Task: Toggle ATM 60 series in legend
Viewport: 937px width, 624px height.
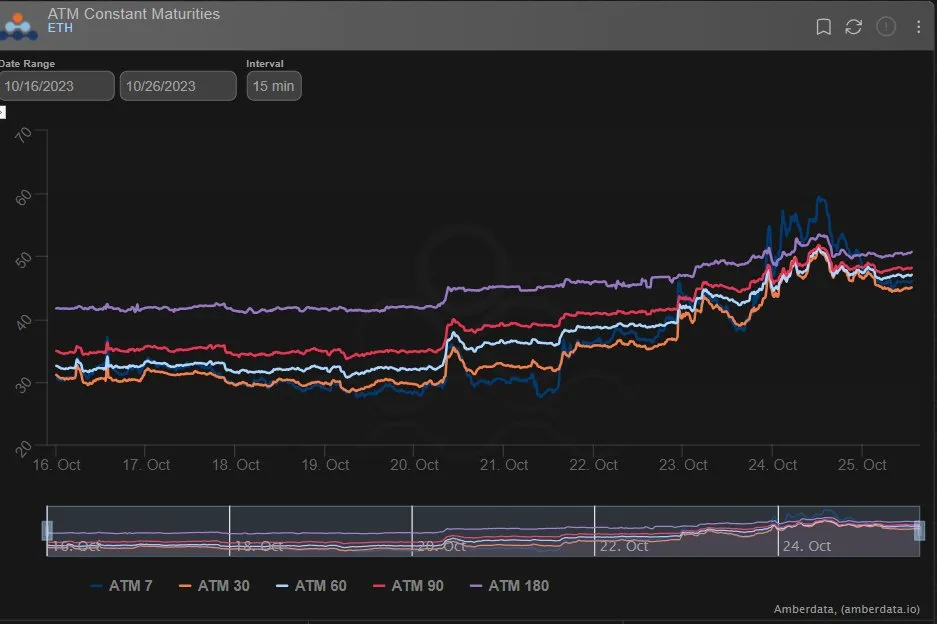Action: click(x=311, y=586)
